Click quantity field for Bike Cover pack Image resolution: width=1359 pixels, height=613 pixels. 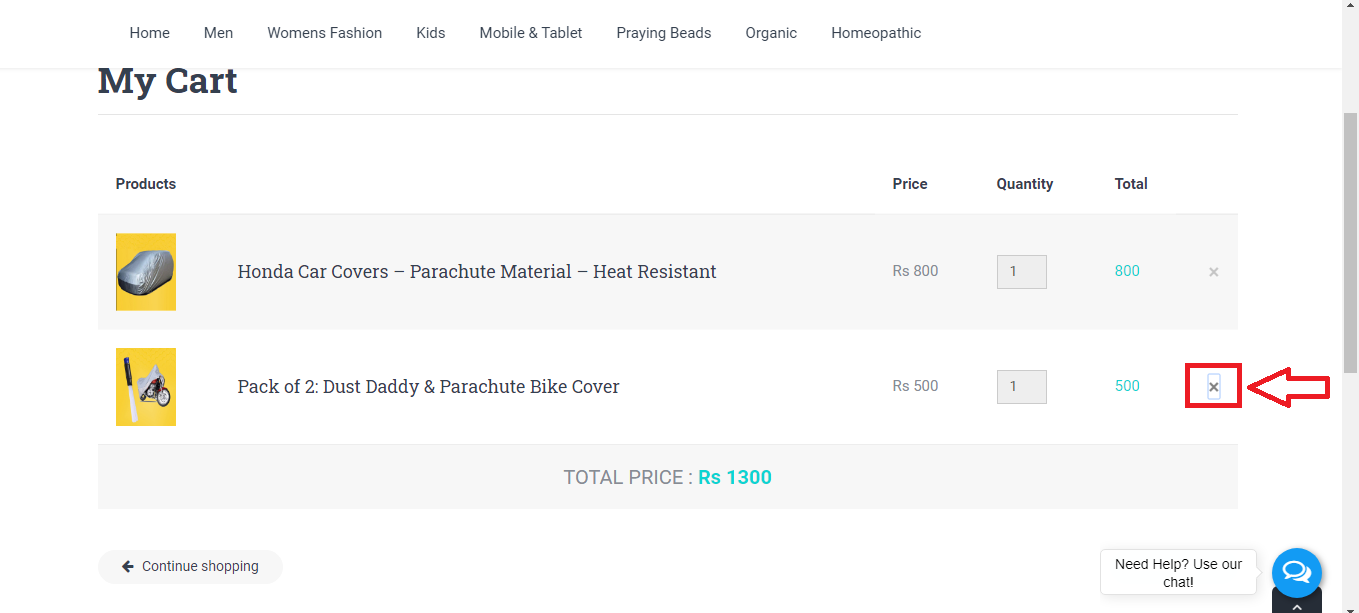(1021, 387)
